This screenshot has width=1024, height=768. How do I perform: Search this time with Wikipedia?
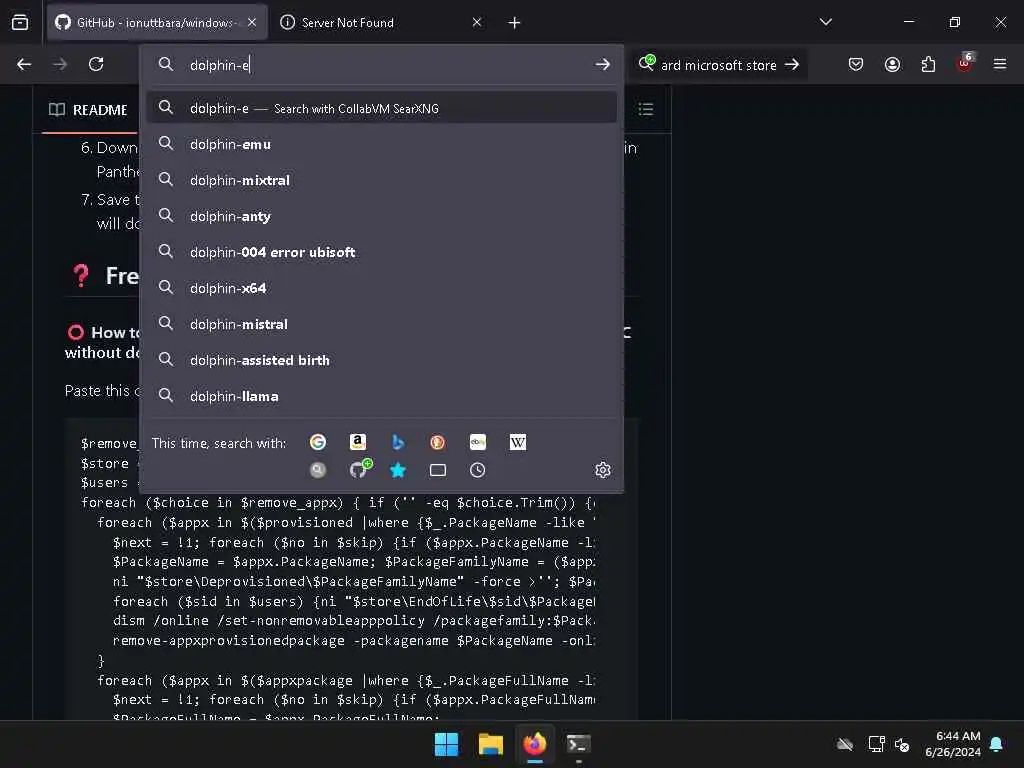tap(518, 442)
